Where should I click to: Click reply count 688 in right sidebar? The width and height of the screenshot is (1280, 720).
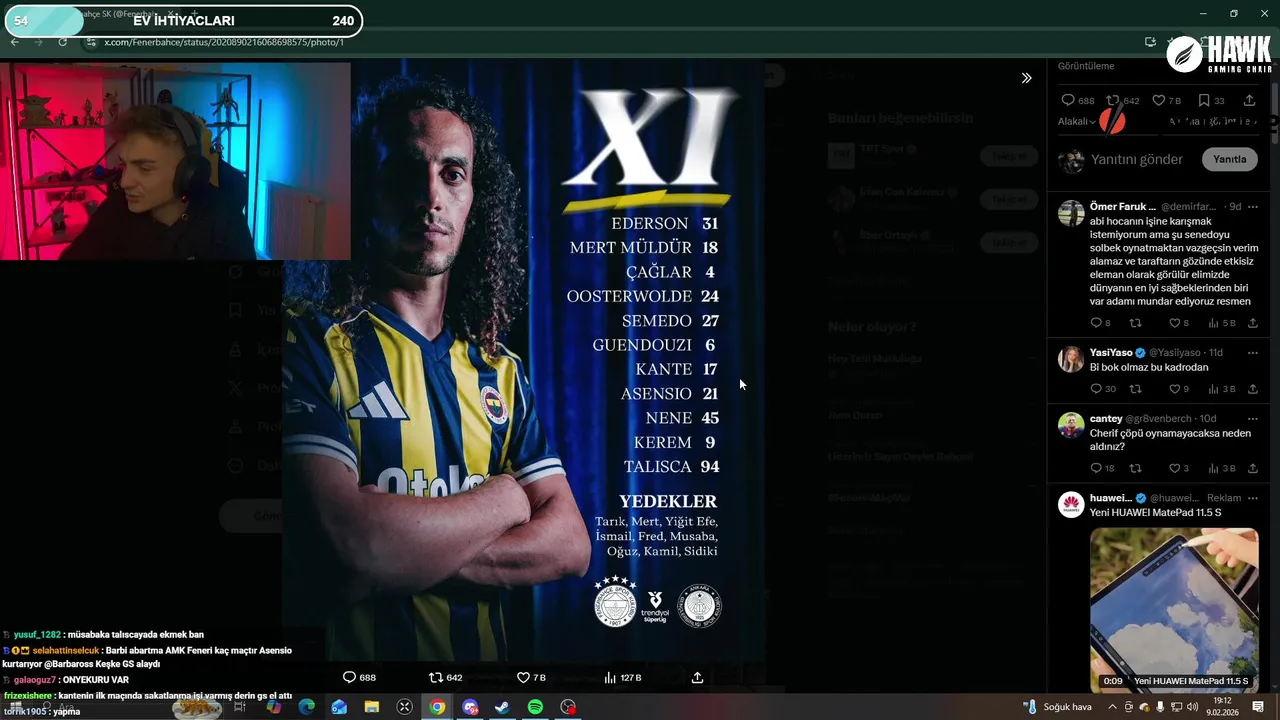(1078, 100)
